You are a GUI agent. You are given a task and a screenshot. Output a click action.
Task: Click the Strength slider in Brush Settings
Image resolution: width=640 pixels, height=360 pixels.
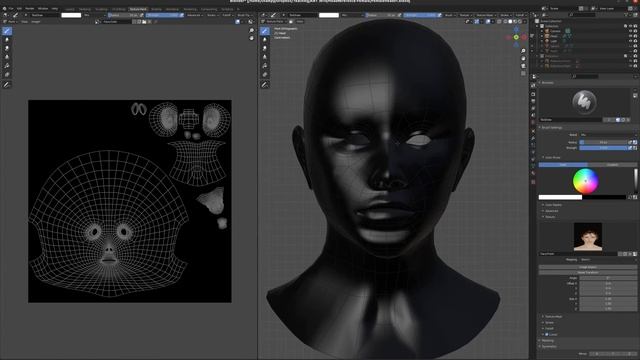coord(603,148)
